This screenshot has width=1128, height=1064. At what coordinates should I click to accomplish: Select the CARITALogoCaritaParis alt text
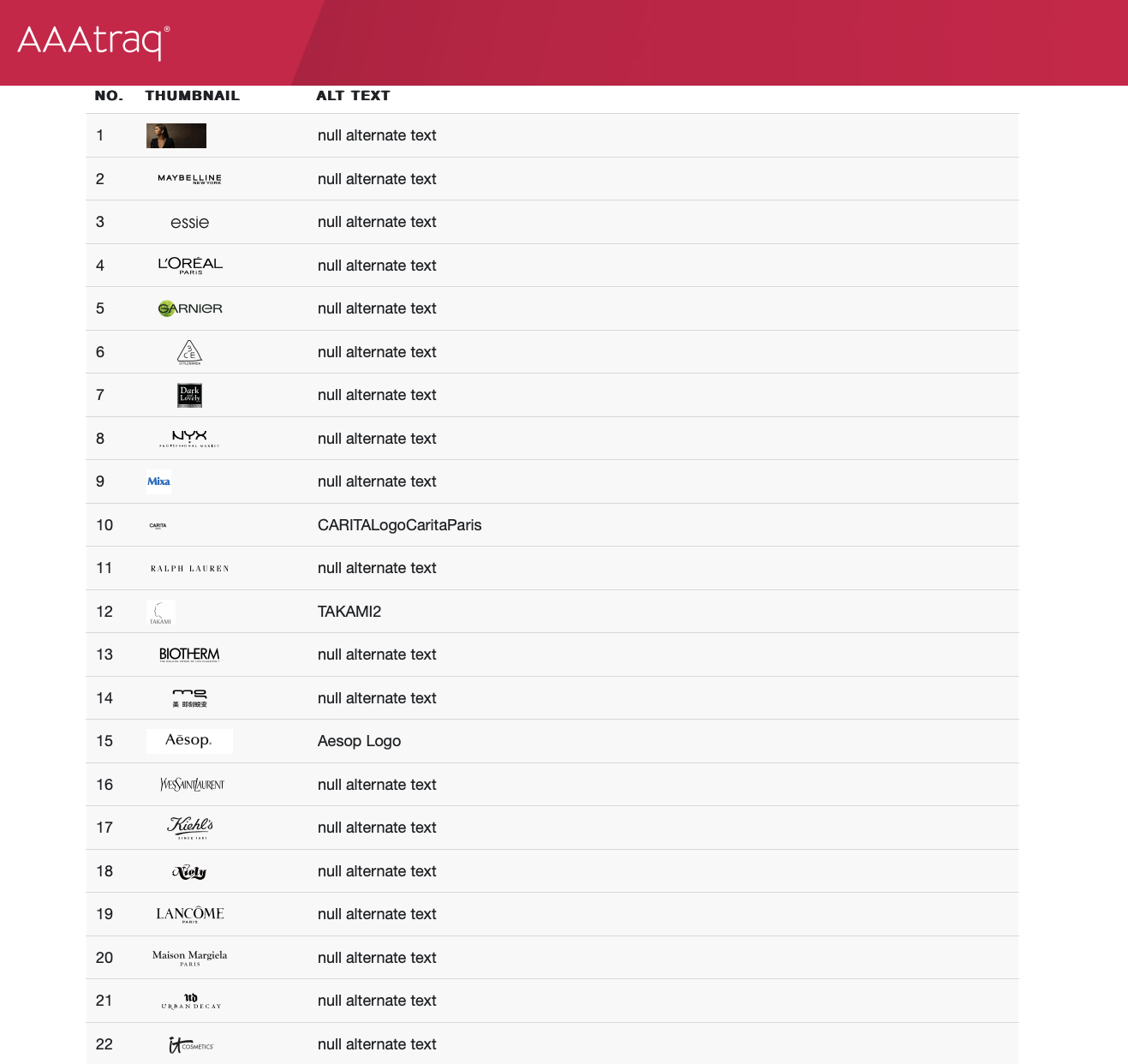(399, 525)
